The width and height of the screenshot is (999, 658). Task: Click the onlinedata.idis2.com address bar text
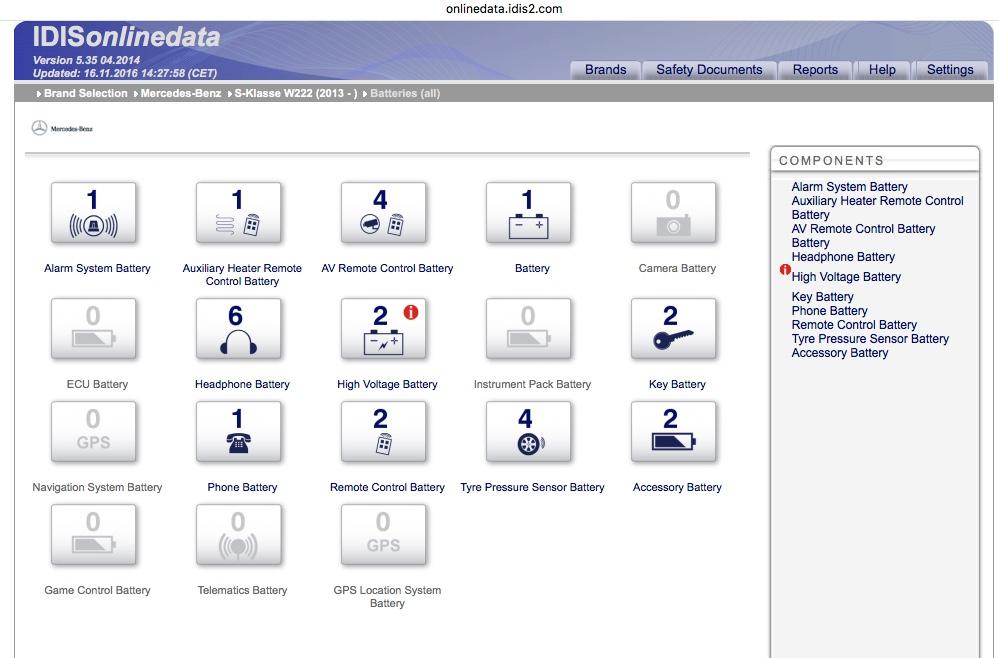click(x=504, y=9)
